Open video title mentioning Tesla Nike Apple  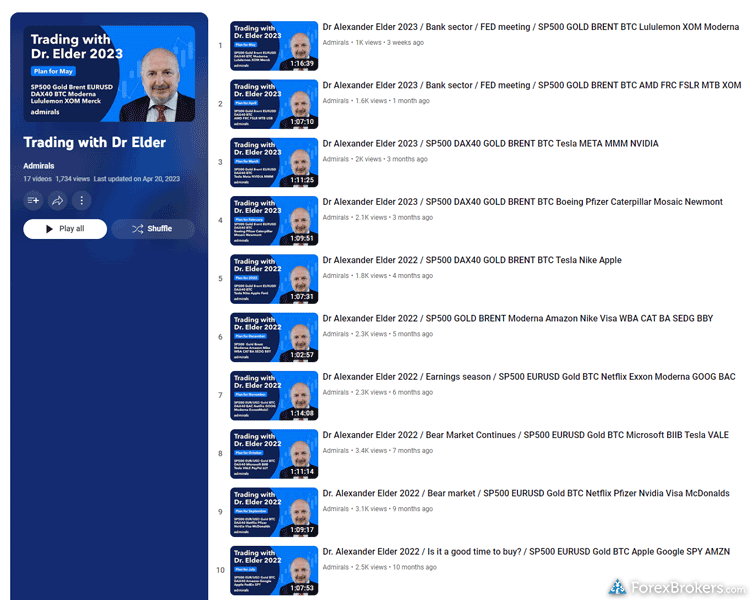click(472, 260)
